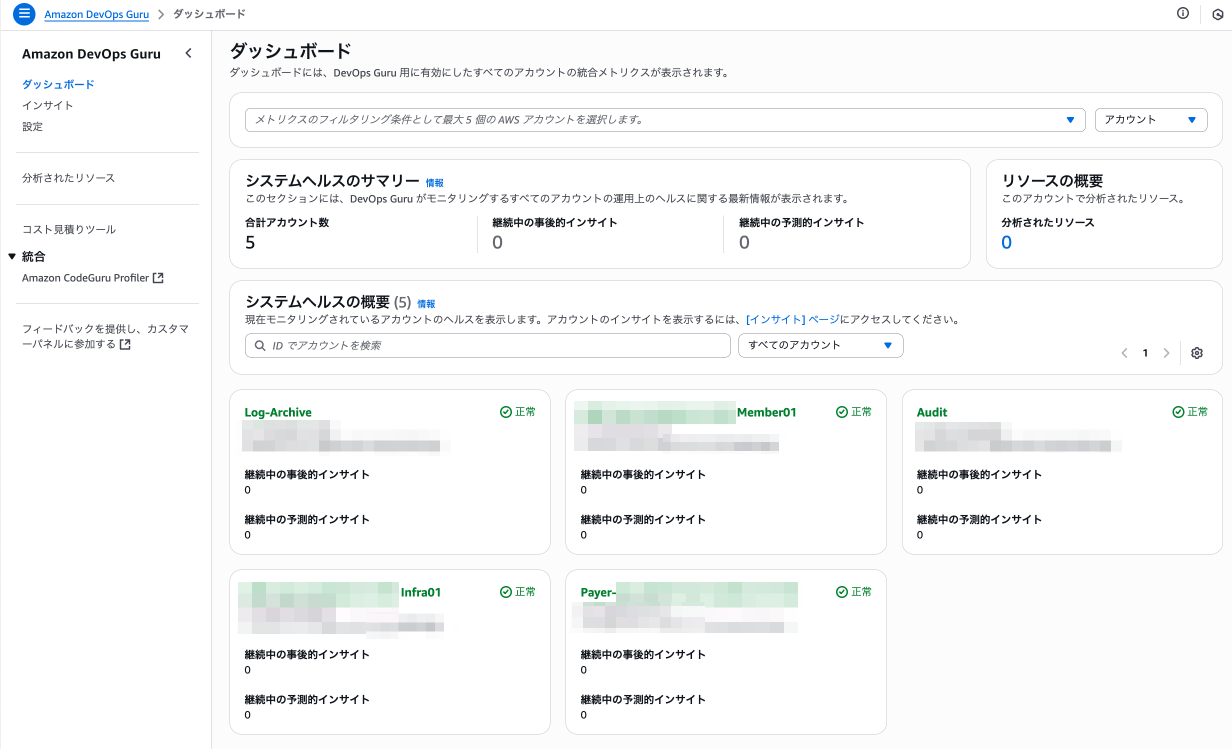Viewport: 1232px width, 749px height.
Task: Click the summary 継続中の予測的インサイト label
Action: click(802, 222)
